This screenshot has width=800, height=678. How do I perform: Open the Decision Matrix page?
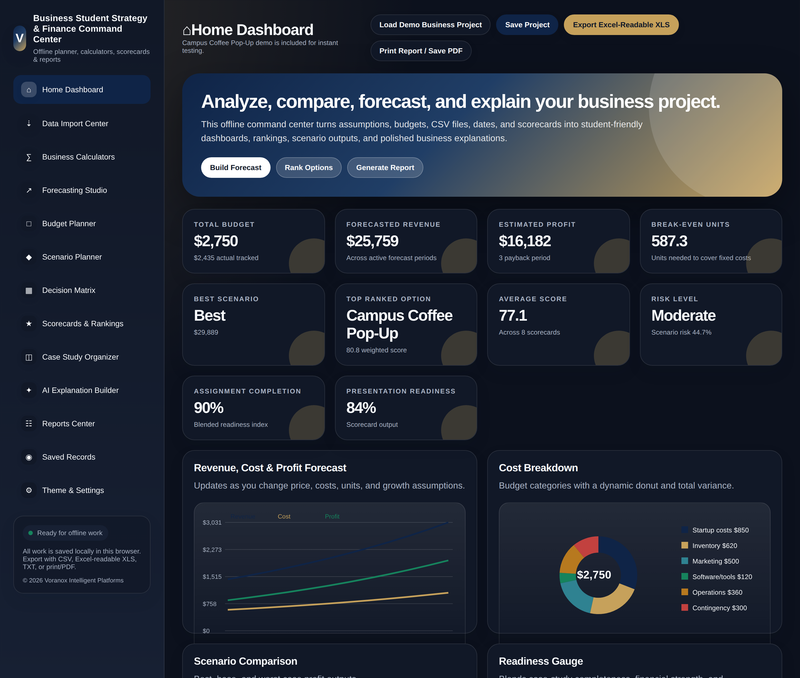click(x=82, y=290)
